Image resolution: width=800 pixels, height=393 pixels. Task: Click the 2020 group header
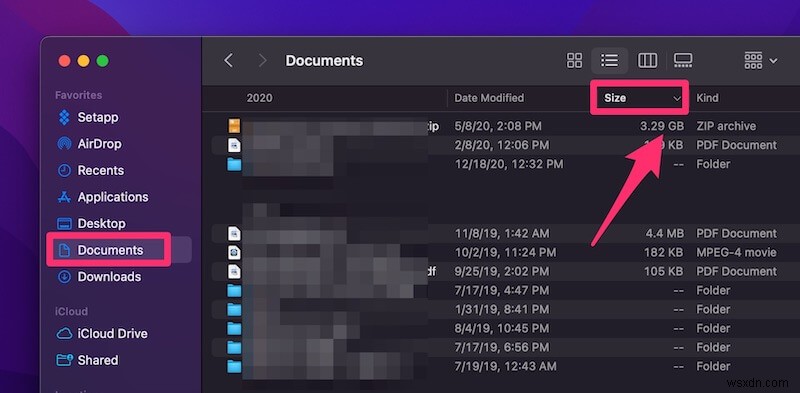260,98
